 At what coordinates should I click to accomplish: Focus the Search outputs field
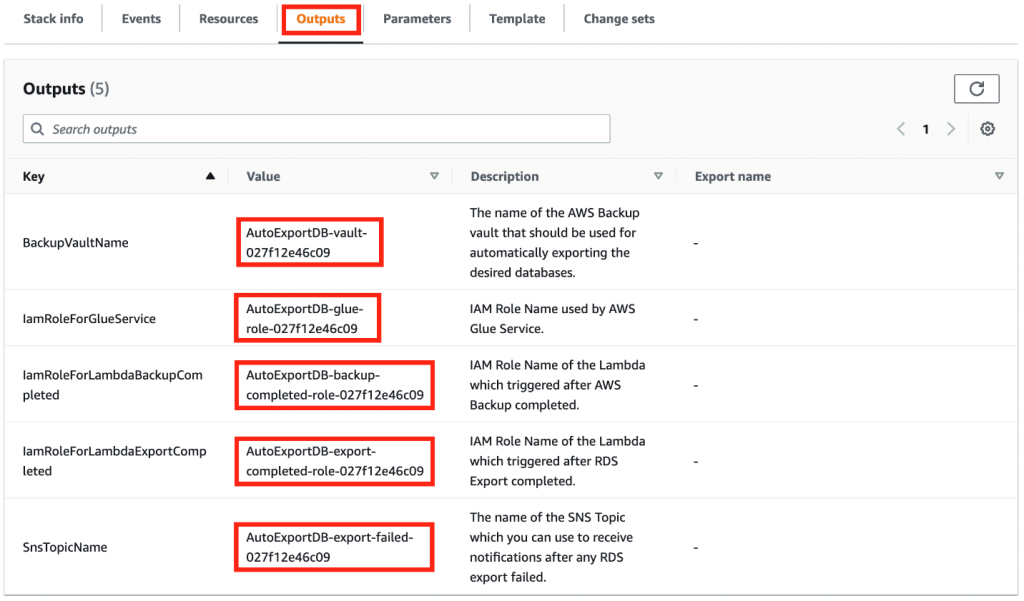tap(317, 129)
